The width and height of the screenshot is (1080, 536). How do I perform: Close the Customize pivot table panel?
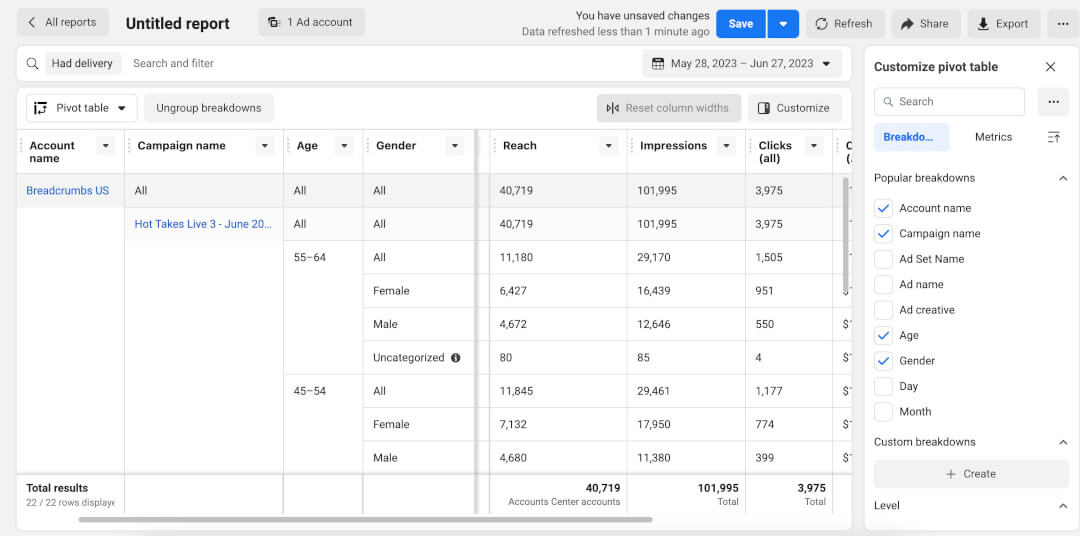coord(1050,67)
